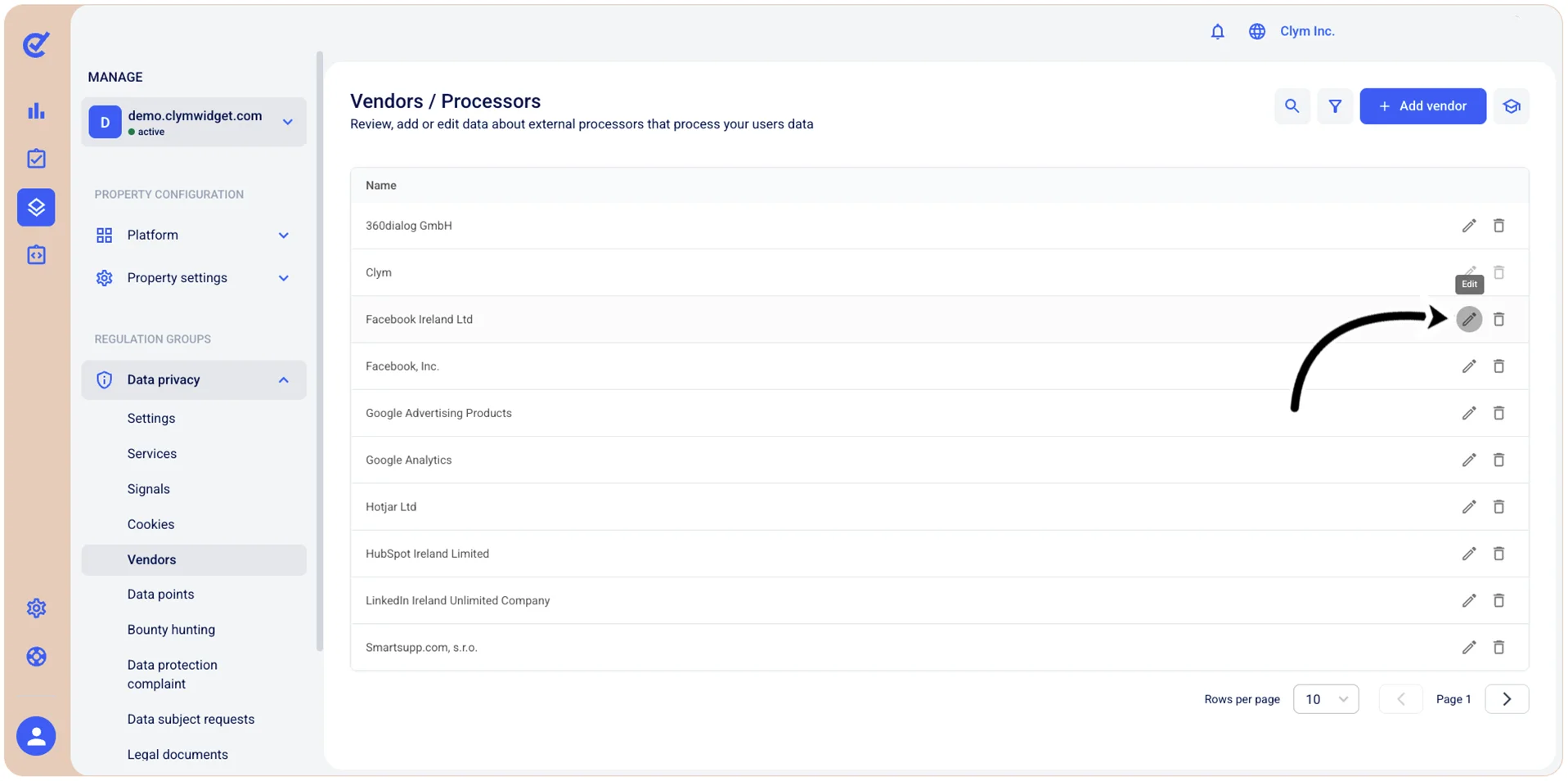Click the Add vendor button
Viewport: 1568px width, 781px height.
(1422, 106)
